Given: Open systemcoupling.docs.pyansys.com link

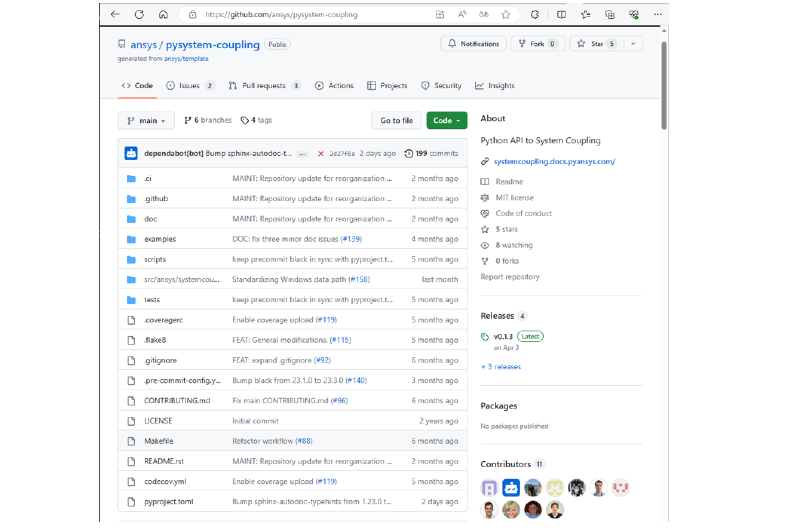Looking at the screenshot, I should [x=553, y=161].
